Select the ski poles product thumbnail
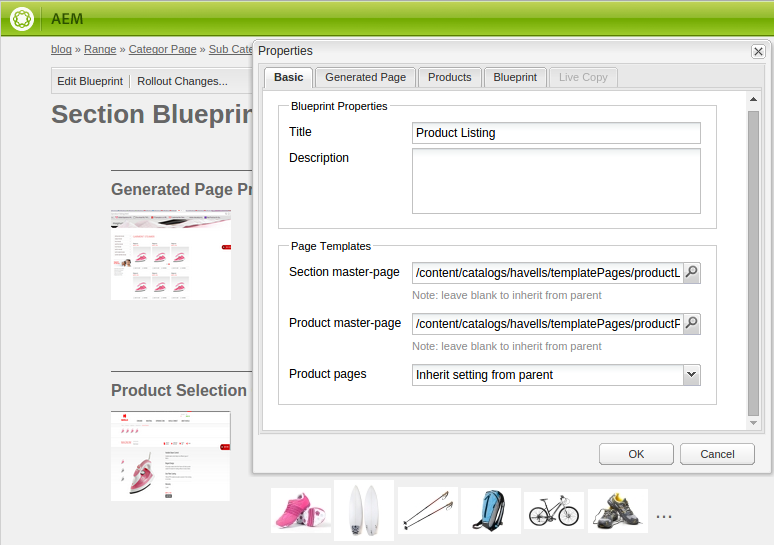Screen dimensions: 774x545 pos(427,510)
